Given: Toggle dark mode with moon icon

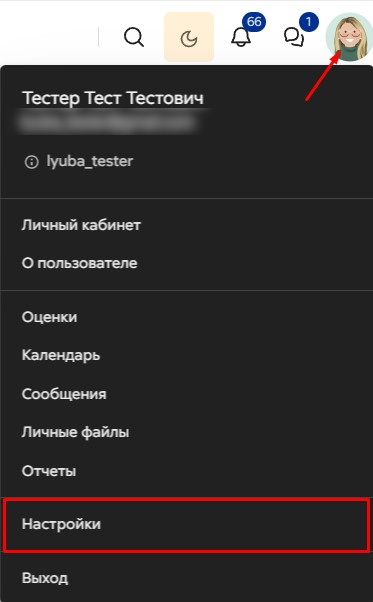Looking at the screenshot, I should (189, 37).
